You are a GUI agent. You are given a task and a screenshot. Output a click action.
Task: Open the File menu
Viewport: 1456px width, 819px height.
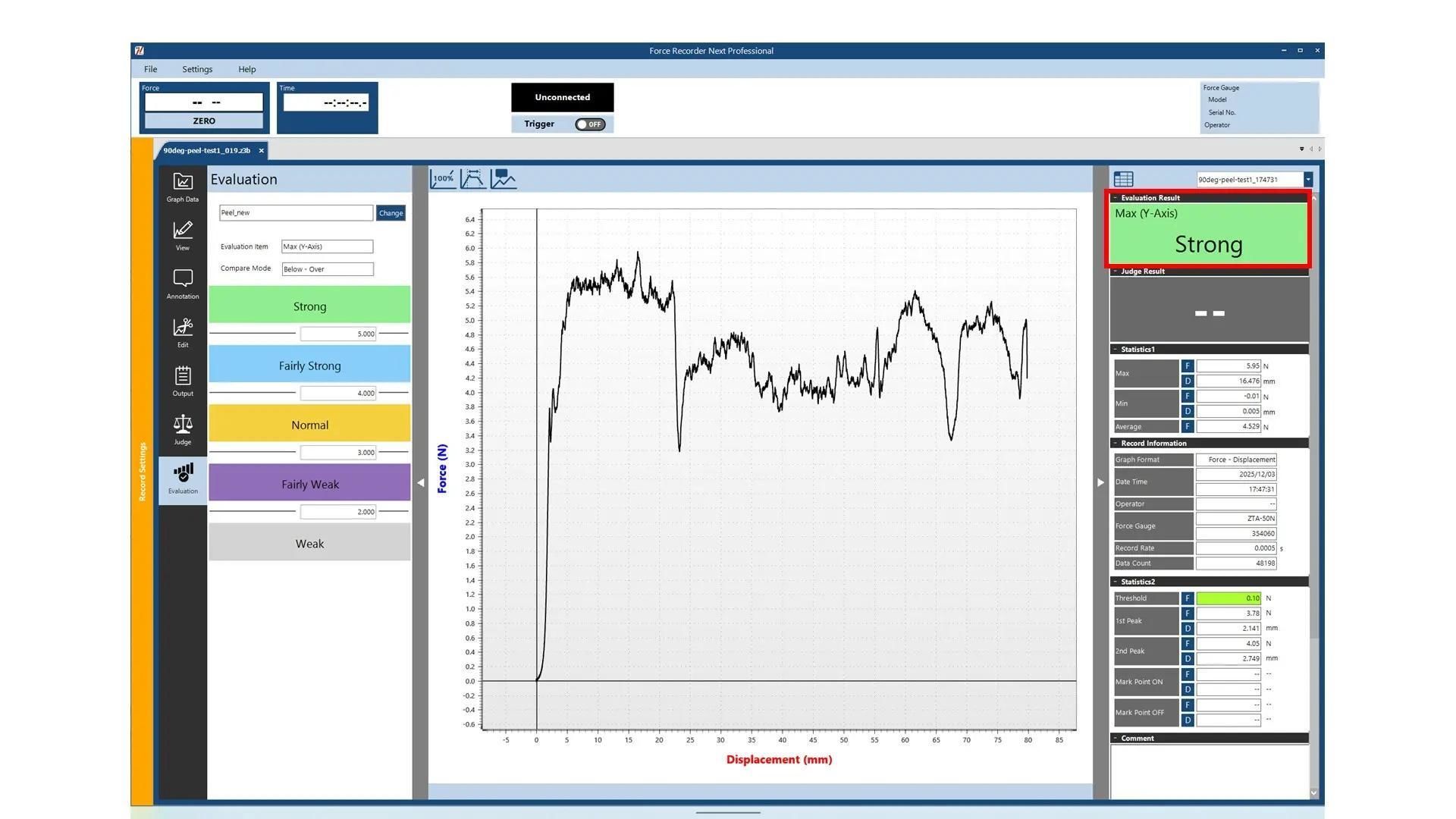(x=150, y=69)
